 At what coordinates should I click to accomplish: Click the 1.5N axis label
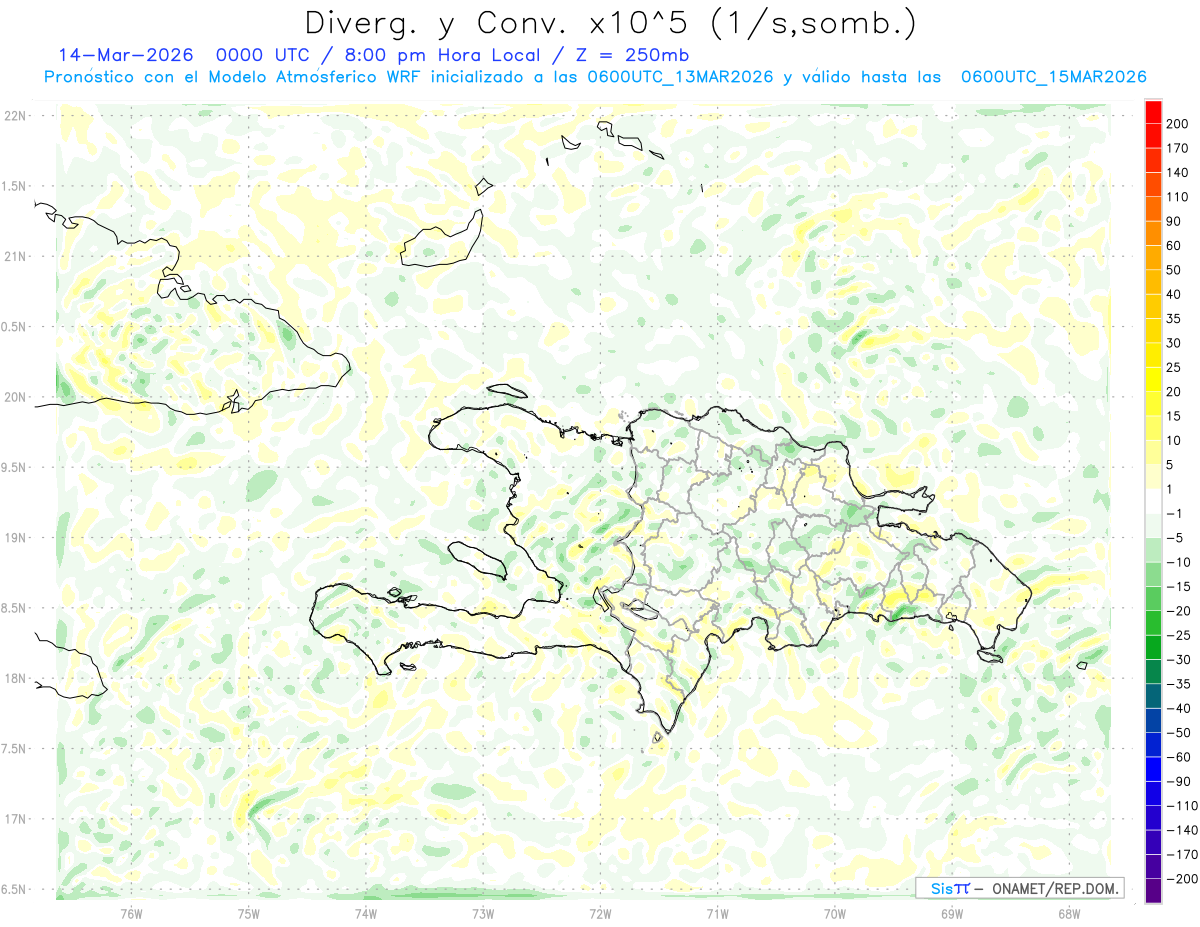(13, 186)
